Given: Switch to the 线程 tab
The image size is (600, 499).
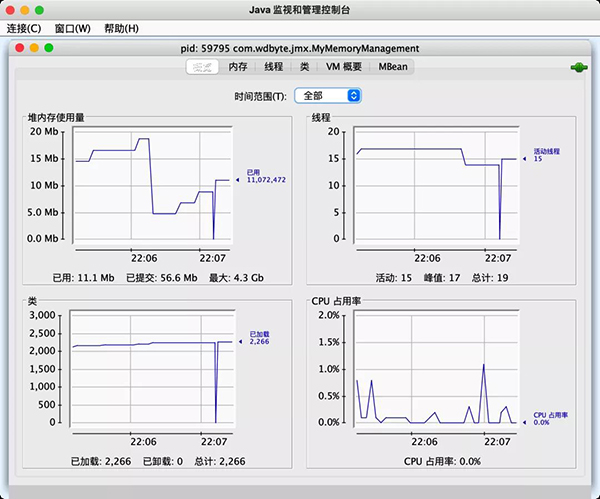Looking at the screenshot, I should click(274, 67).
